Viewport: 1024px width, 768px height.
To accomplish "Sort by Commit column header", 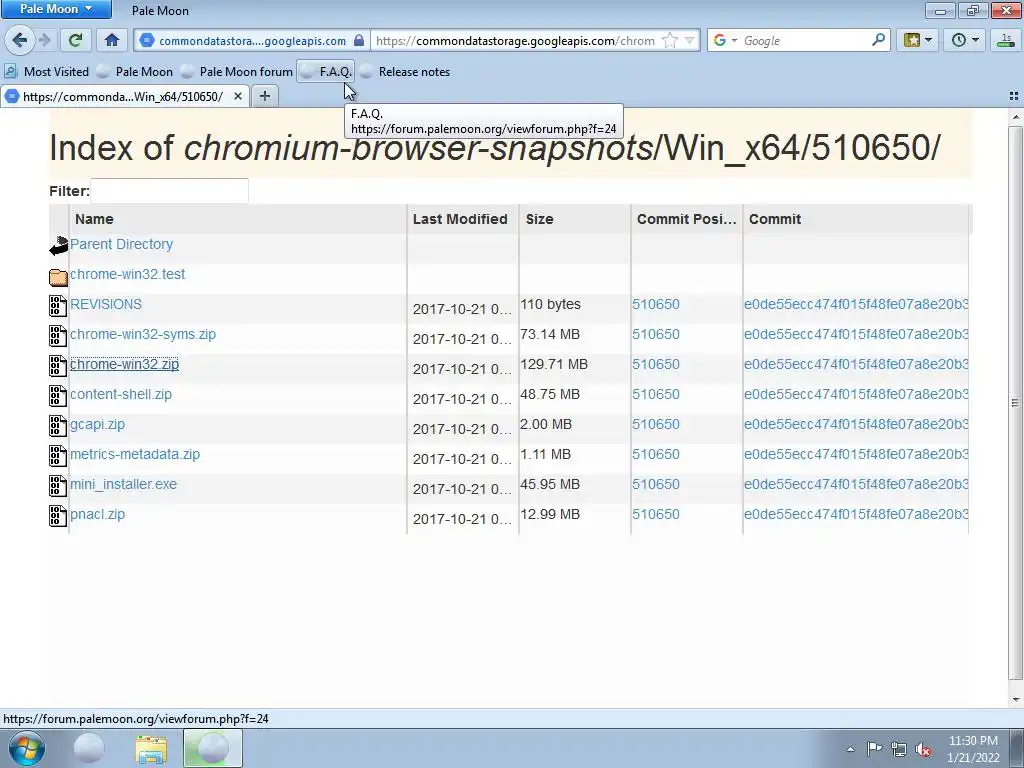I will tap(775, 219).
